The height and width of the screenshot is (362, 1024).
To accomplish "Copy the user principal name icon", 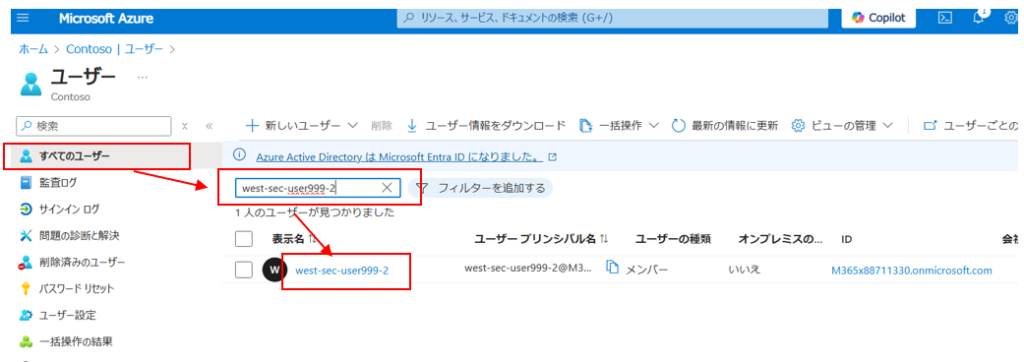I will [612, 267].
